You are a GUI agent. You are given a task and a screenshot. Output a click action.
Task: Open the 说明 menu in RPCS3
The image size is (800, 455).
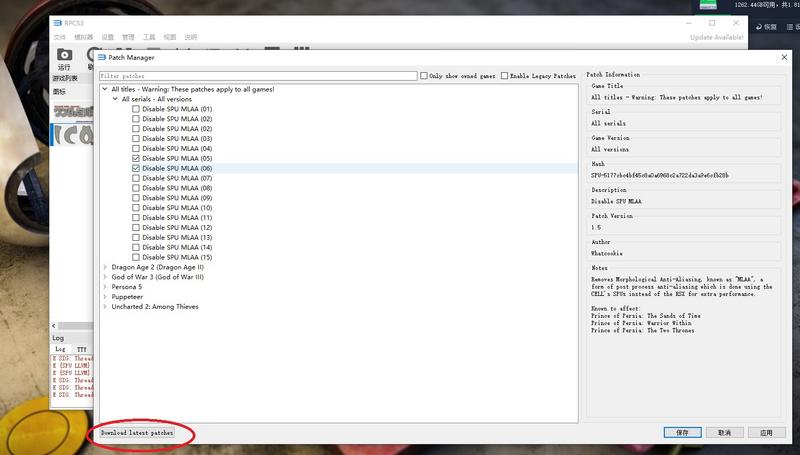coord(190,37)
